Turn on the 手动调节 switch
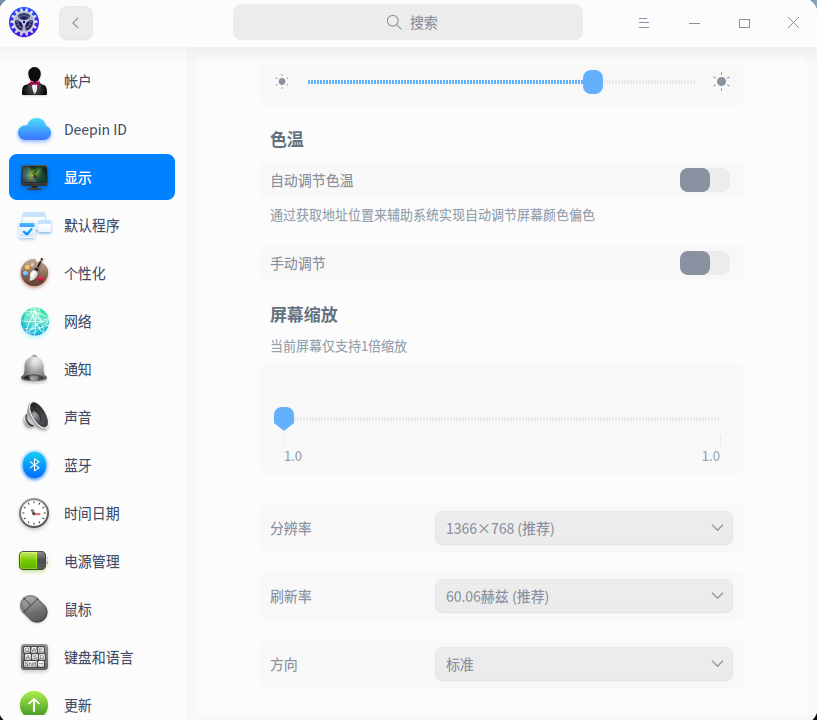This screenshot has width=817, height=720. pos(704,263)
